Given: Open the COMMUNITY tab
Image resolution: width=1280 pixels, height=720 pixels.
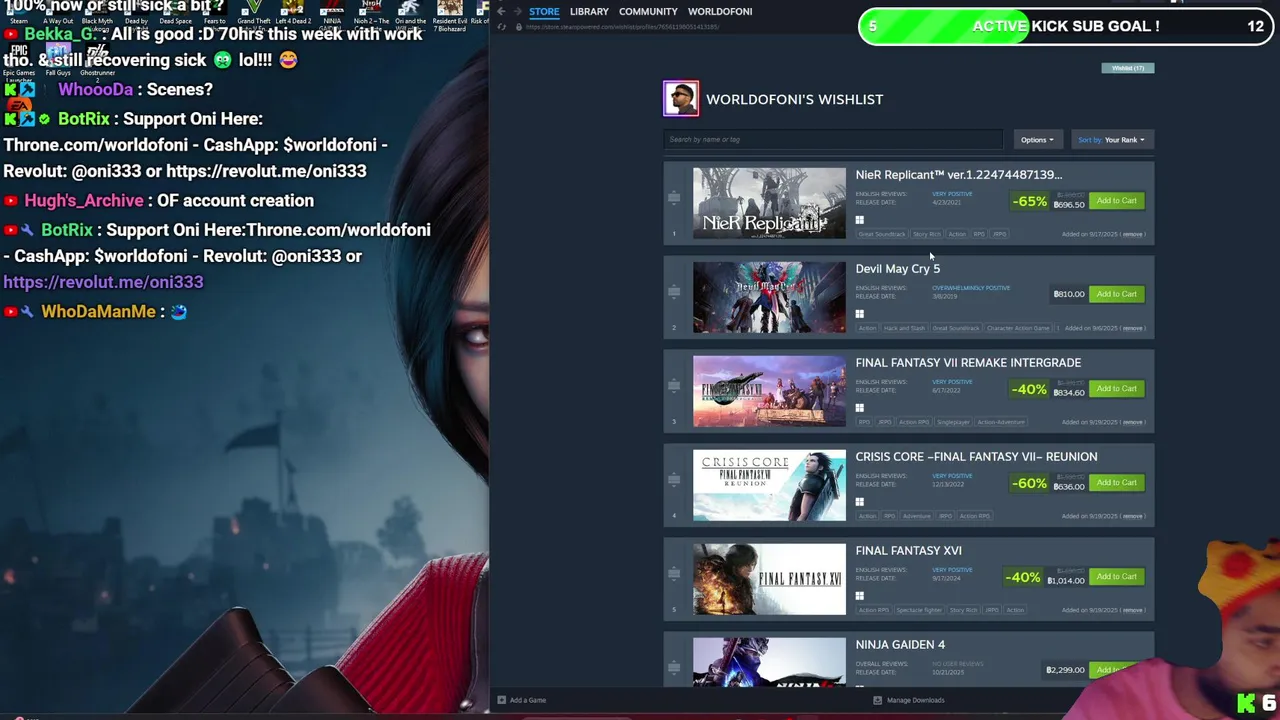Looking at the screenshot, I should click(648, 11).
